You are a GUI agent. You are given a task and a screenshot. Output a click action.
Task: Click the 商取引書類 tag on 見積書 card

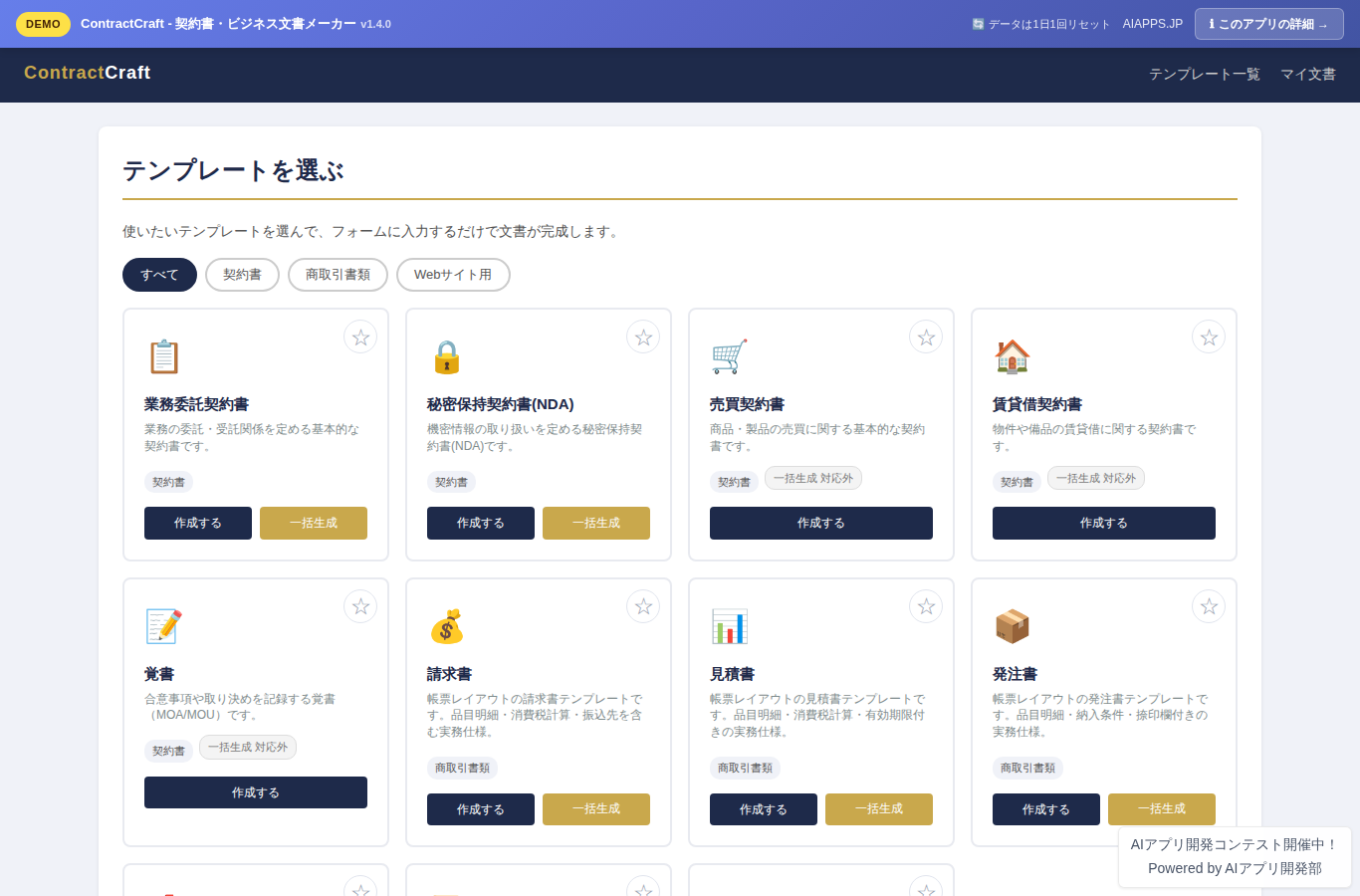745,768
